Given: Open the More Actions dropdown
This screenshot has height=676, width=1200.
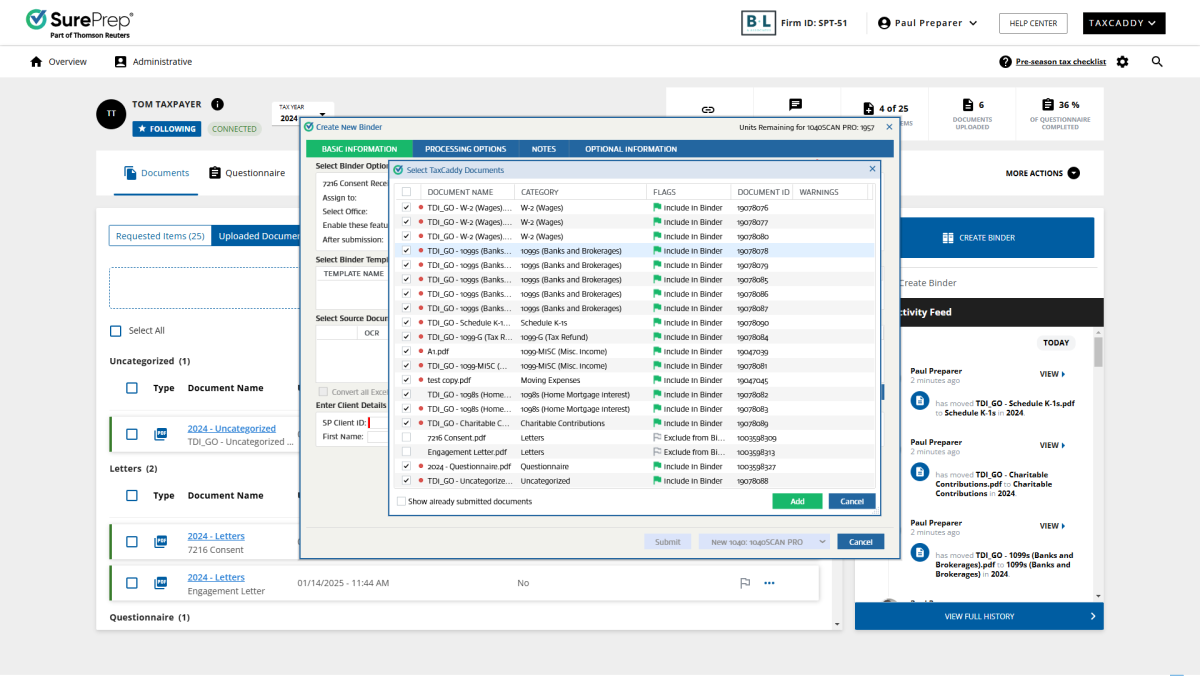Looking at the screenshot, I should click(1042, 173).
